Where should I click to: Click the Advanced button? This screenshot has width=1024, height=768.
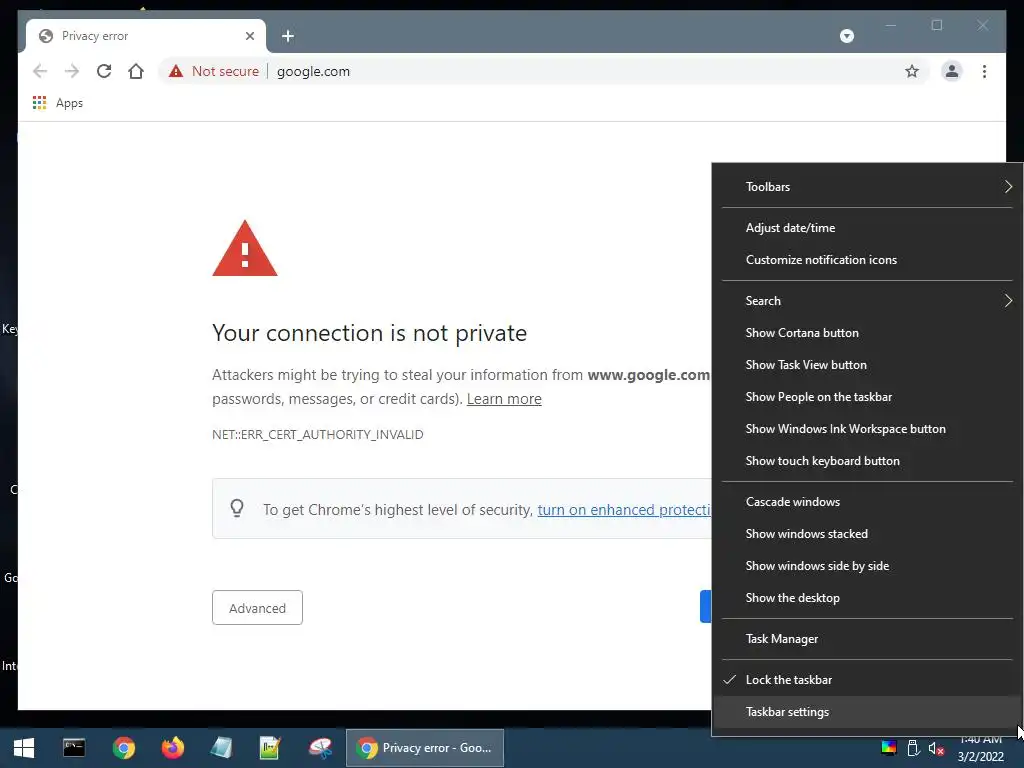point(257,608)
